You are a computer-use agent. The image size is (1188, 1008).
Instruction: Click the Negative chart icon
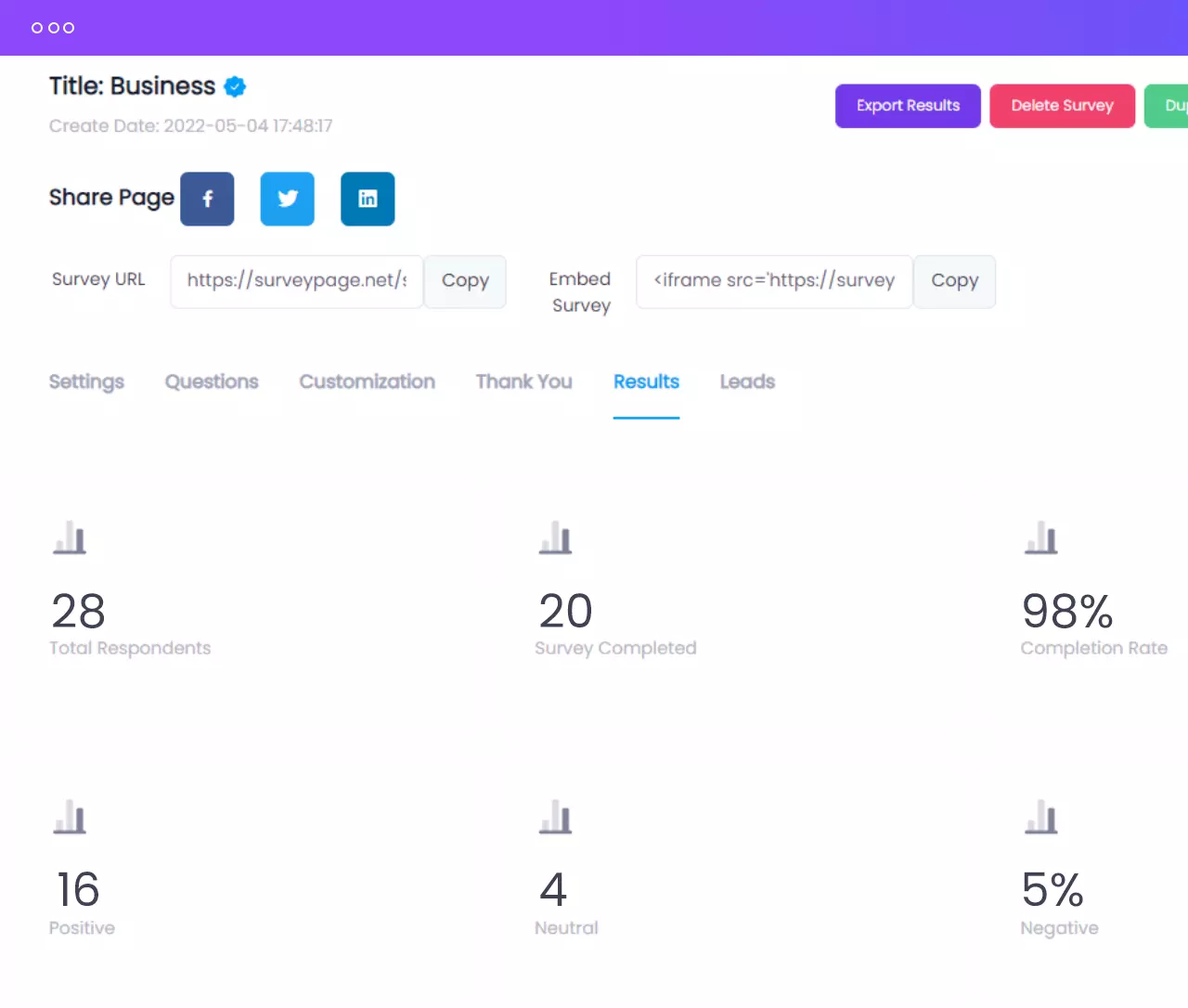click(x=1040, y=817)
